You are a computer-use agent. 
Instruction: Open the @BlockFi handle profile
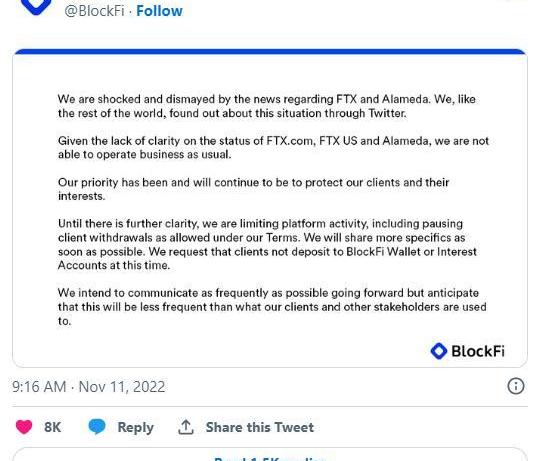click(94, 11)
